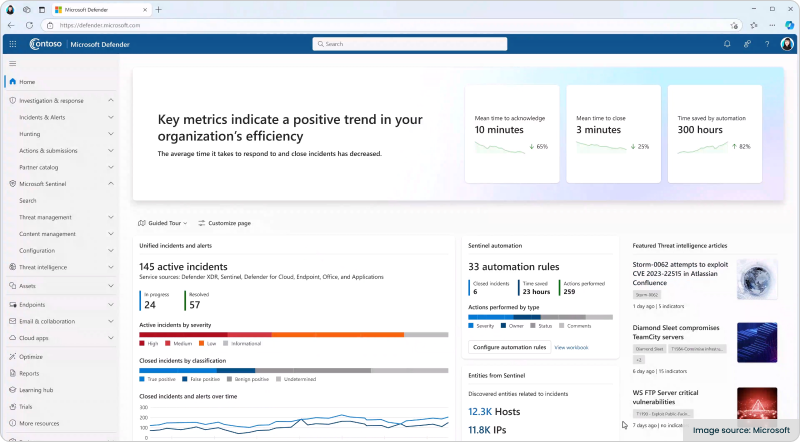
Task: Open the user profile avatar
Action: [x=787, y=44]
